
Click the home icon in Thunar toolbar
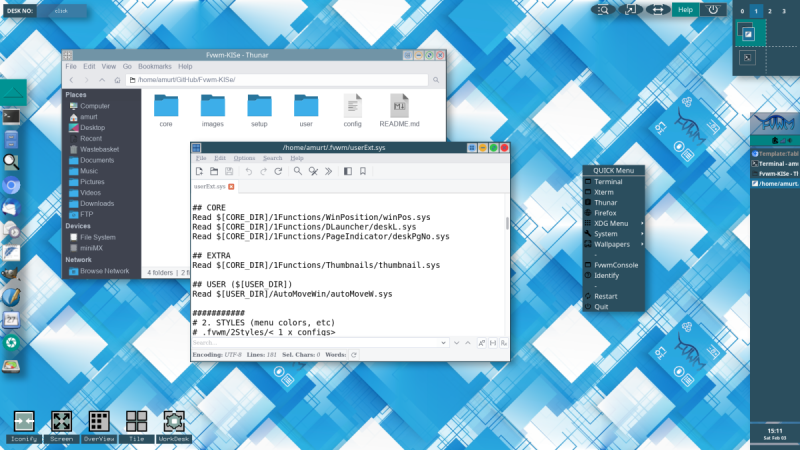pos(117,80)
